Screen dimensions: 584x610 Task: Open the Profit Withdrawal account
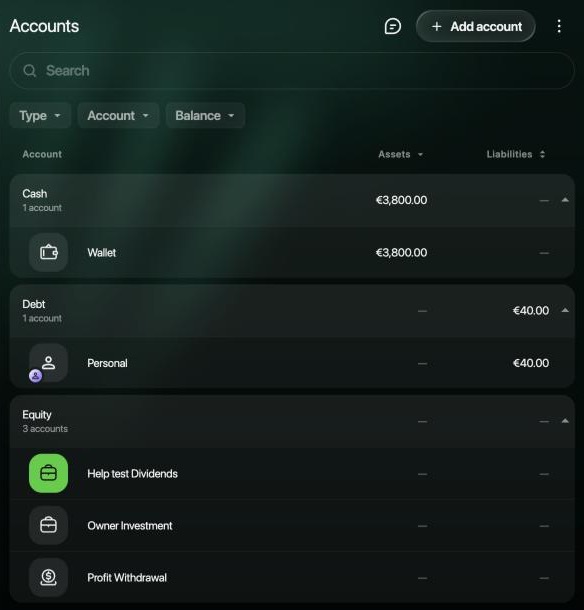point(292,577)
